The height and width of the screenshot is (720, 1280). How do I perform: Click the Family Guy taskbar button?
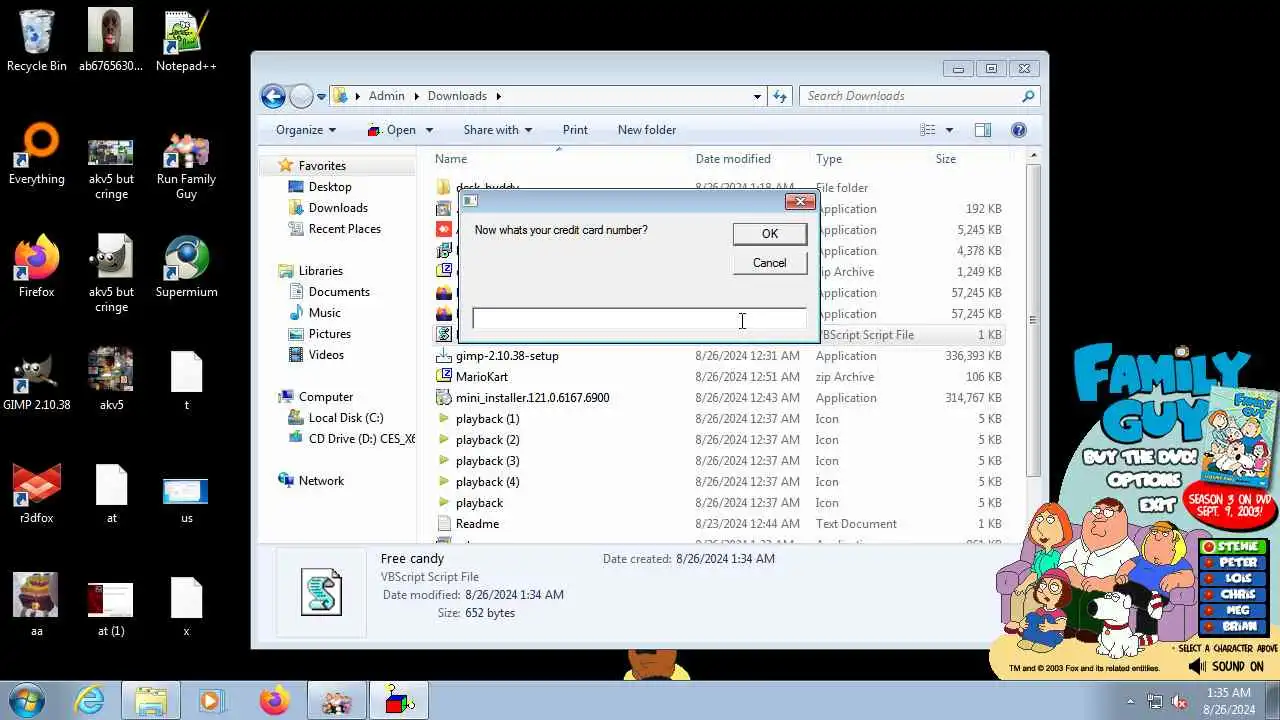tap(336, 700)
